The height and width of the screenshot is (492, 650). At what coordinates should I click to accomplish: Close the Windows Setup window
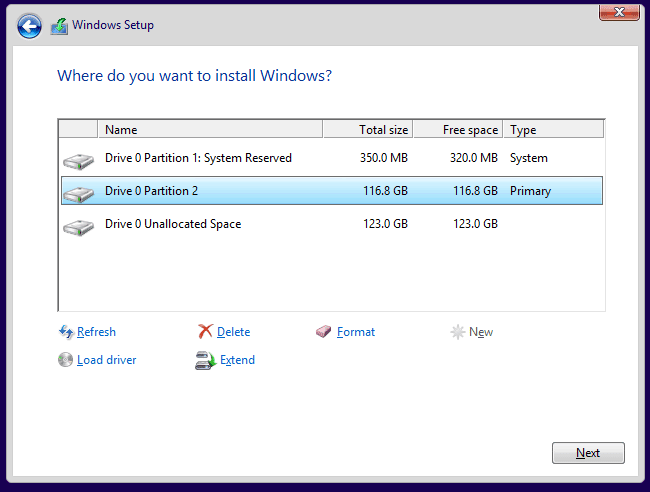tap(619, 12)
